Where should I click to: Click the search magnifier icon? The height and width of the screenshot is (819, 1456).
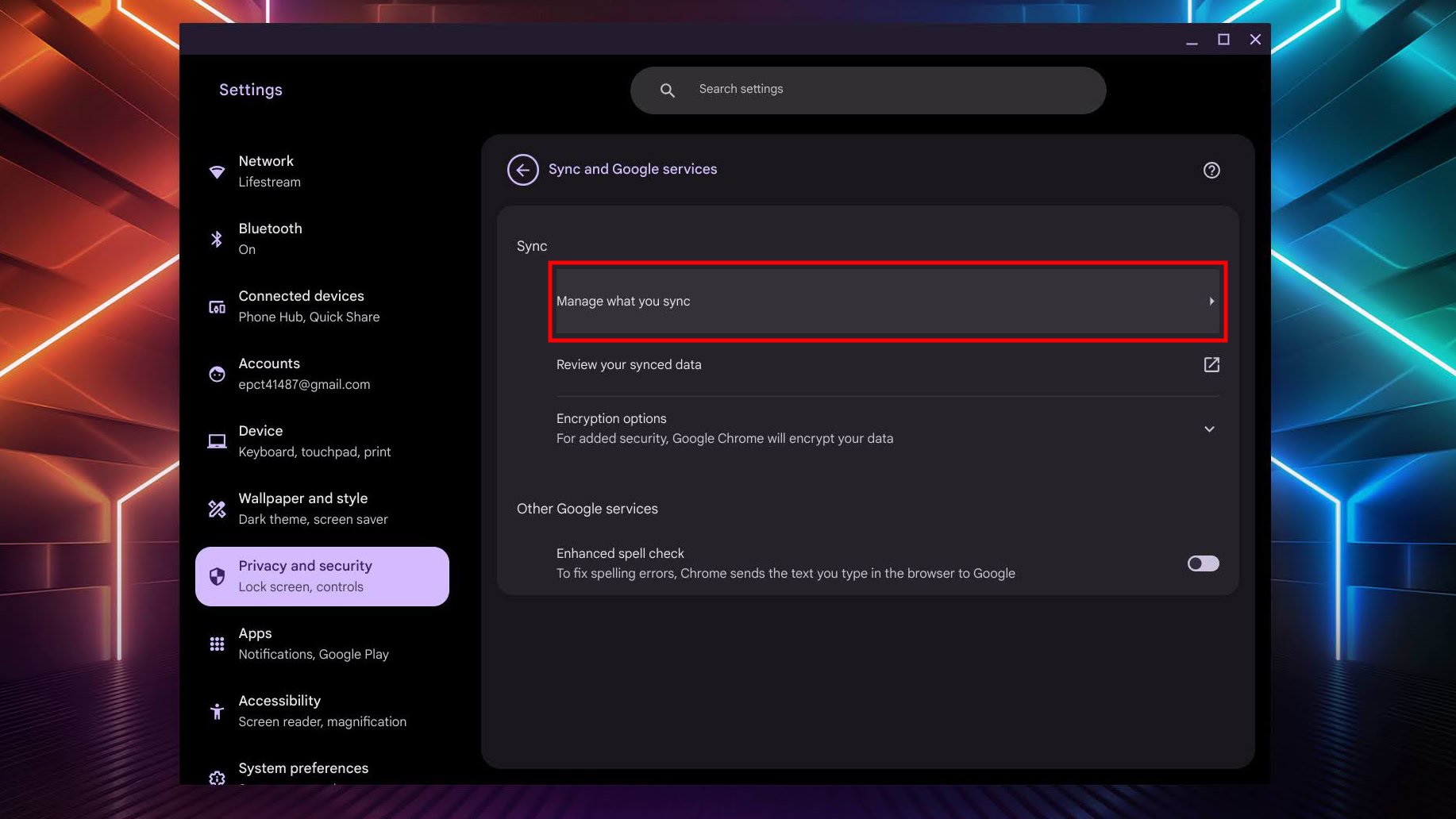[x=667, y=90]
